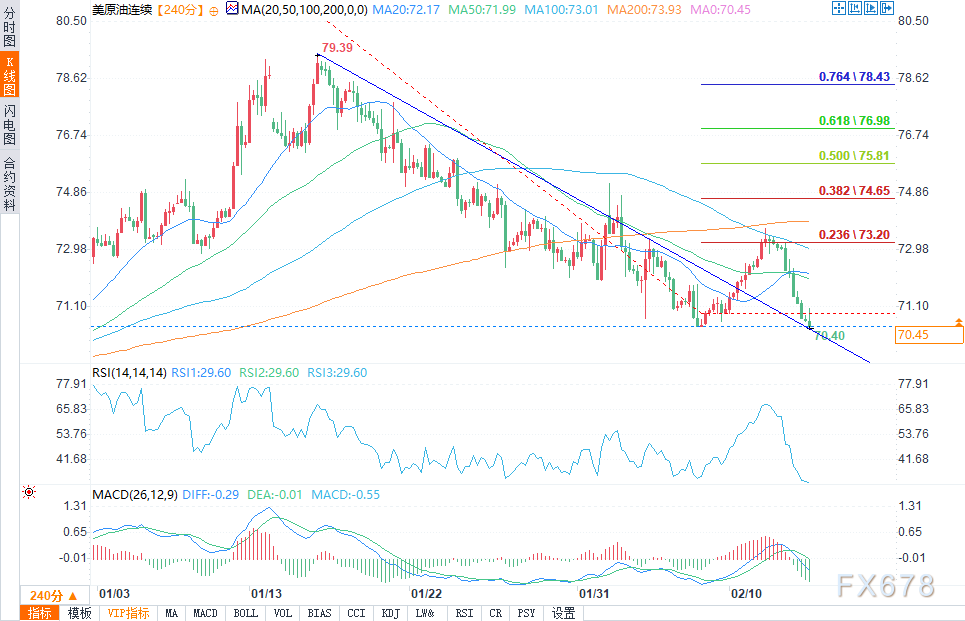Image resolution: width=965 pixels, height=621 pixels.
Task: Click the last chart-control icon at top right
Action: pos(885,8)
